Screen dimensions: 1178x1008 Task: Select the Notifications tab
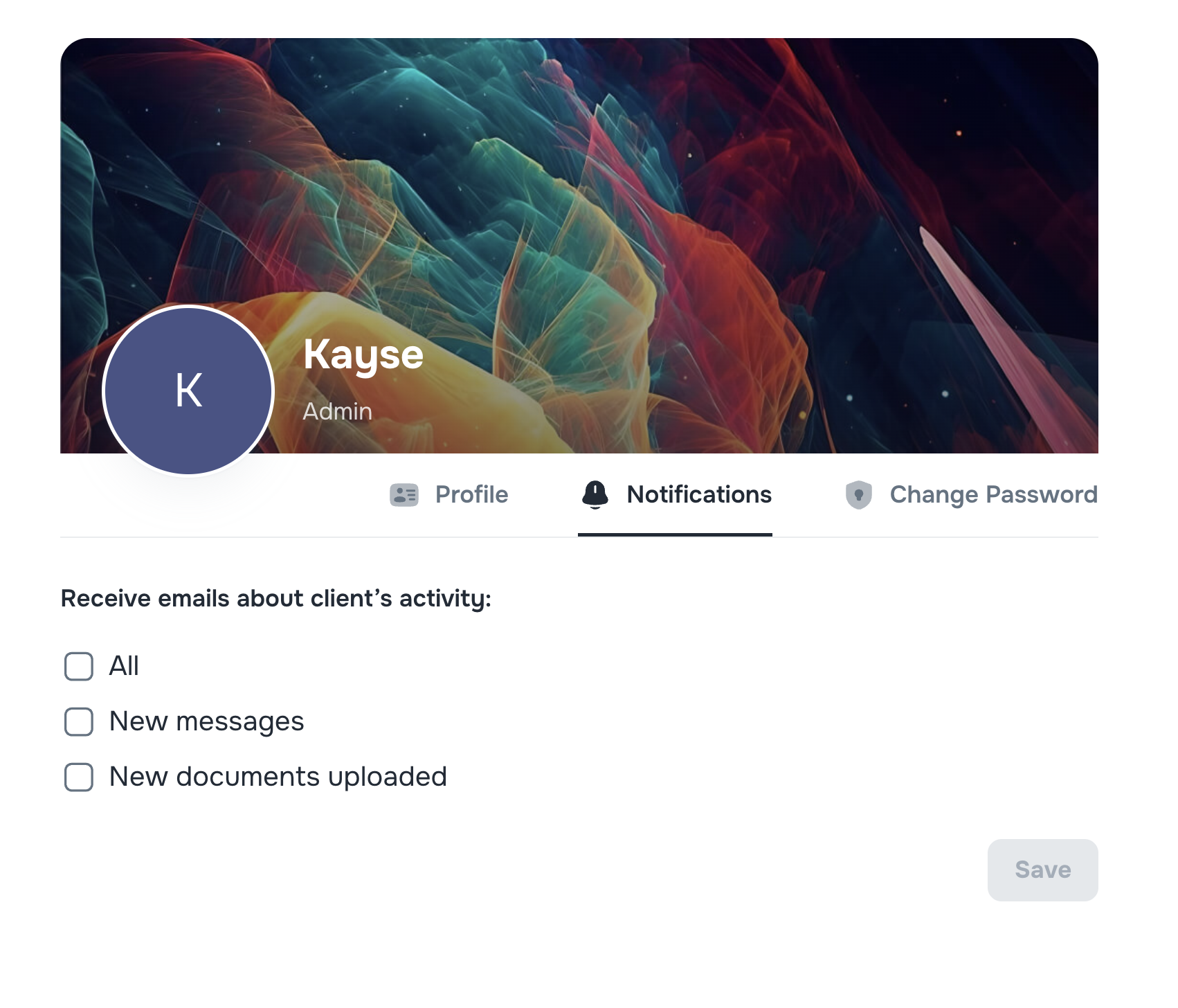point(699,494)
